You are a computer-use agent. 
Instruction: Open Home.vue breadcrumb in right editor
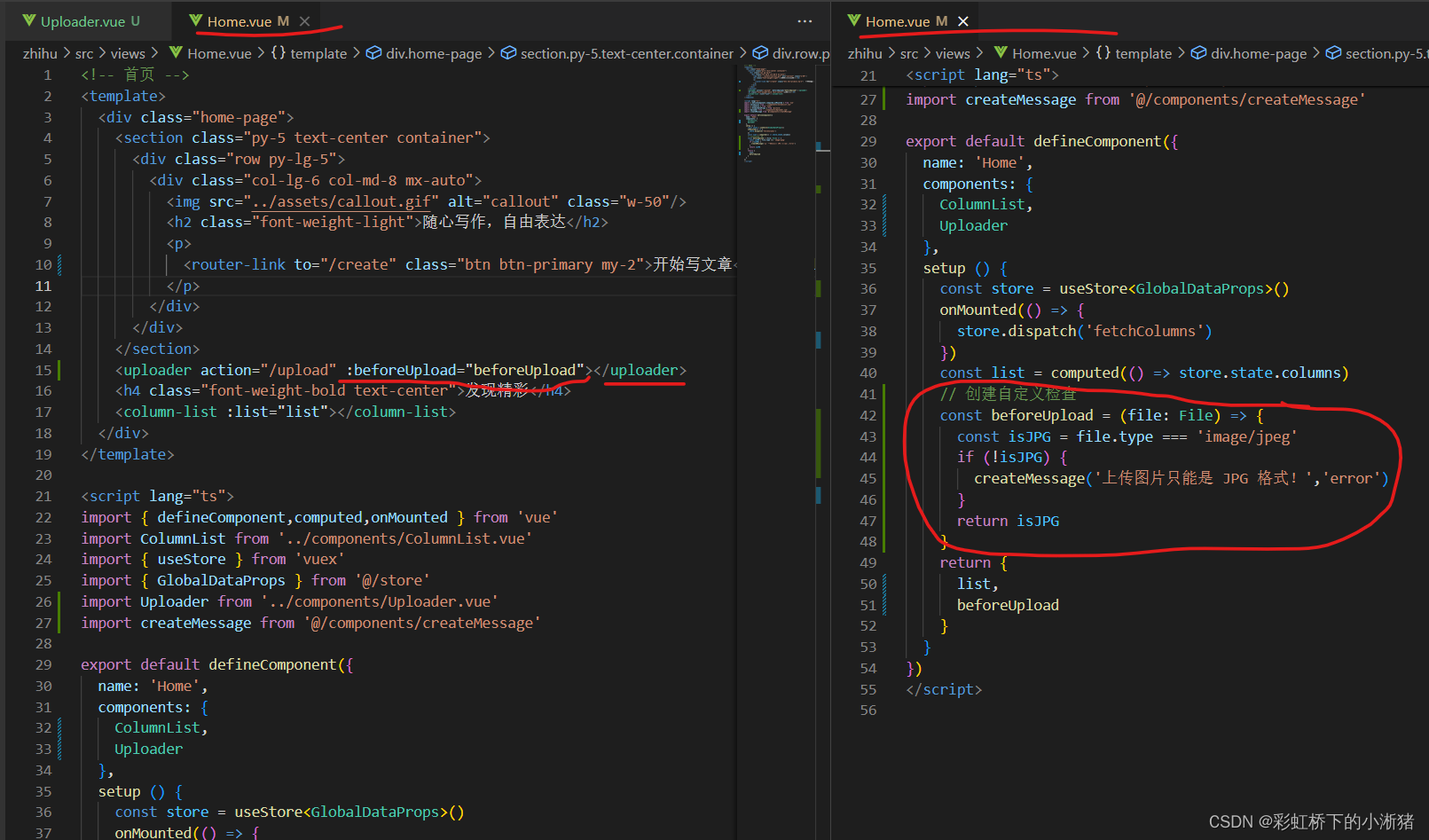1044,53
